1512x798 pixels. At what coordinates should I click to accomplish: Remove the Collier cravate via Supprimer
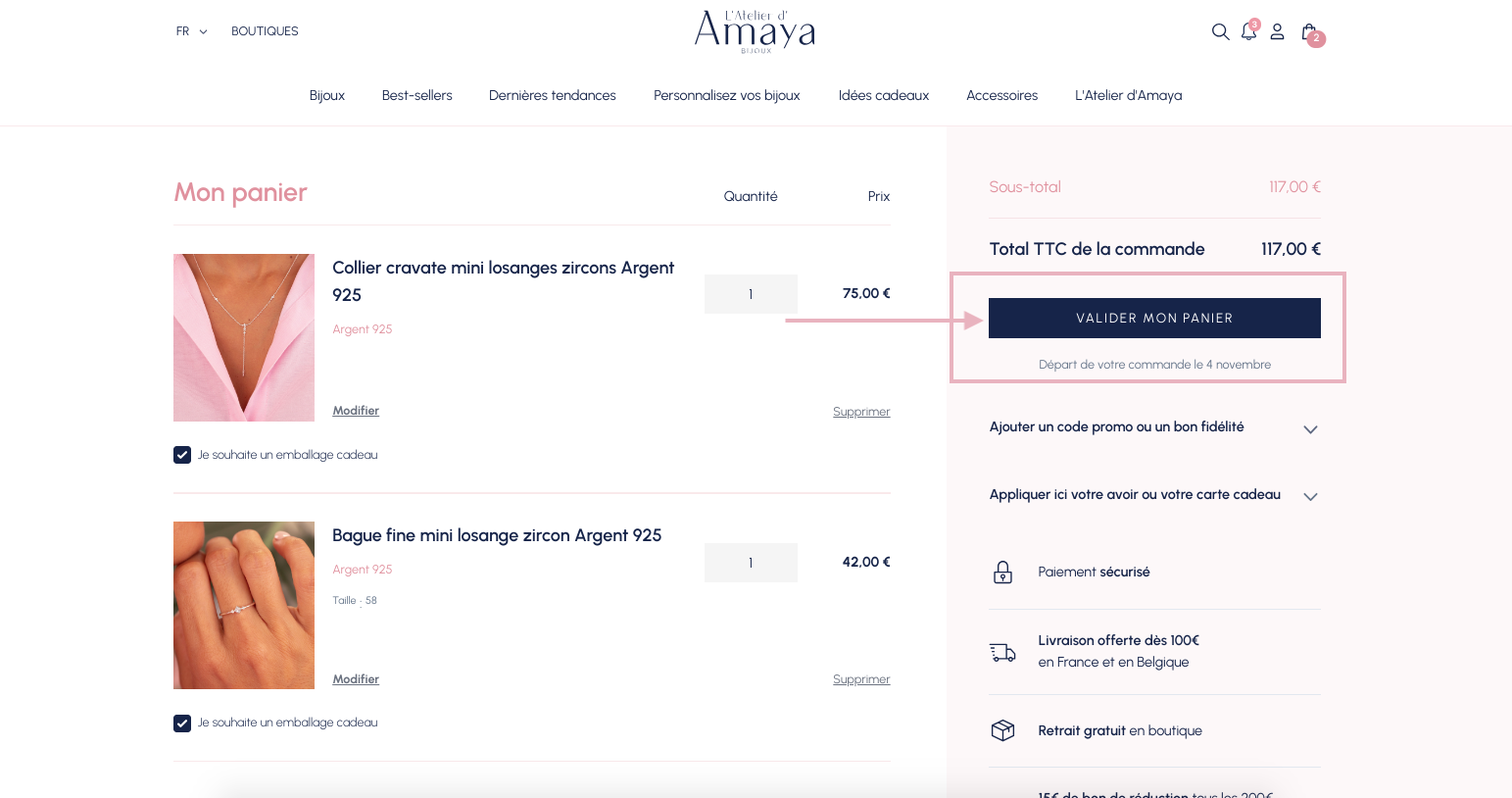861,412
